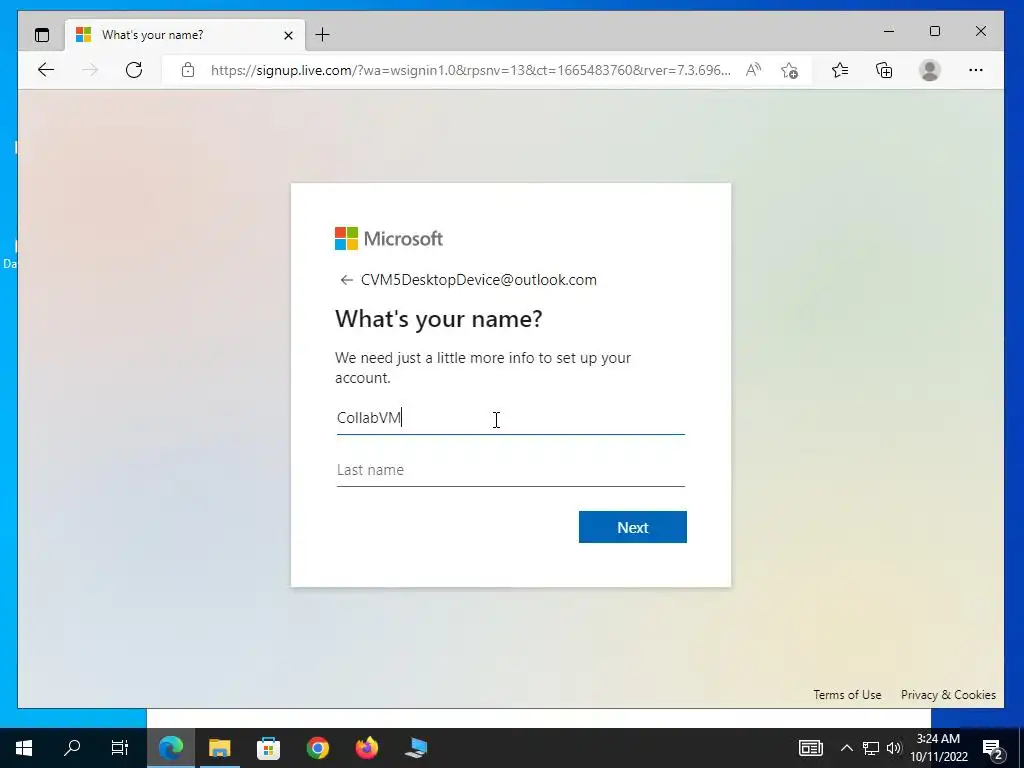Open Task View
1024x768 pixels.
pyautogui.click(x=120, y=748)
